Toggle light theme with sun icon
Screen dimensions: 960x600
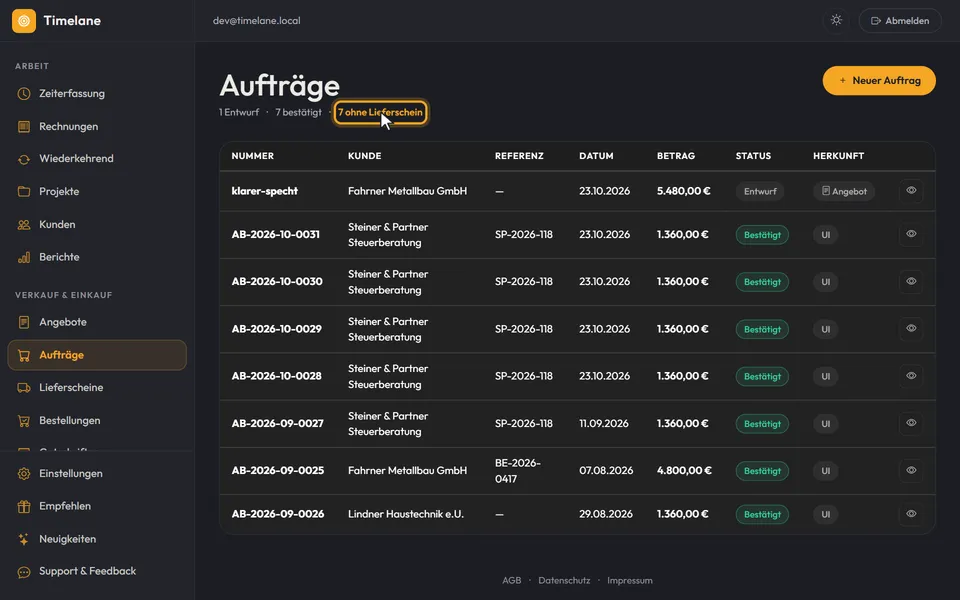(836, 20)
